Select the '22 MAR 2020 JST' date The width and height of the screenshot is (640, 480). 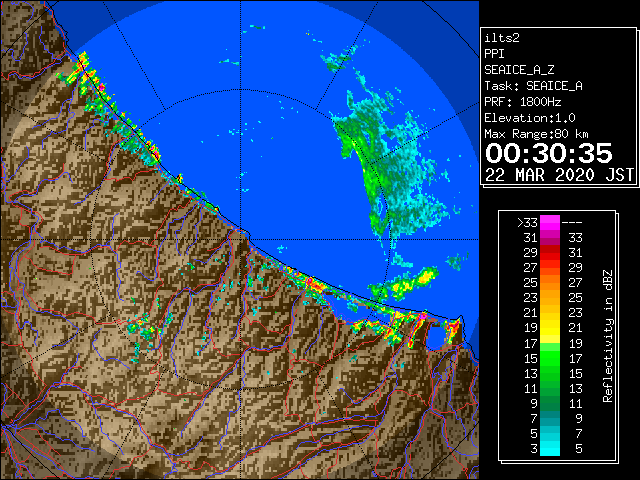(x=560, y=175)
